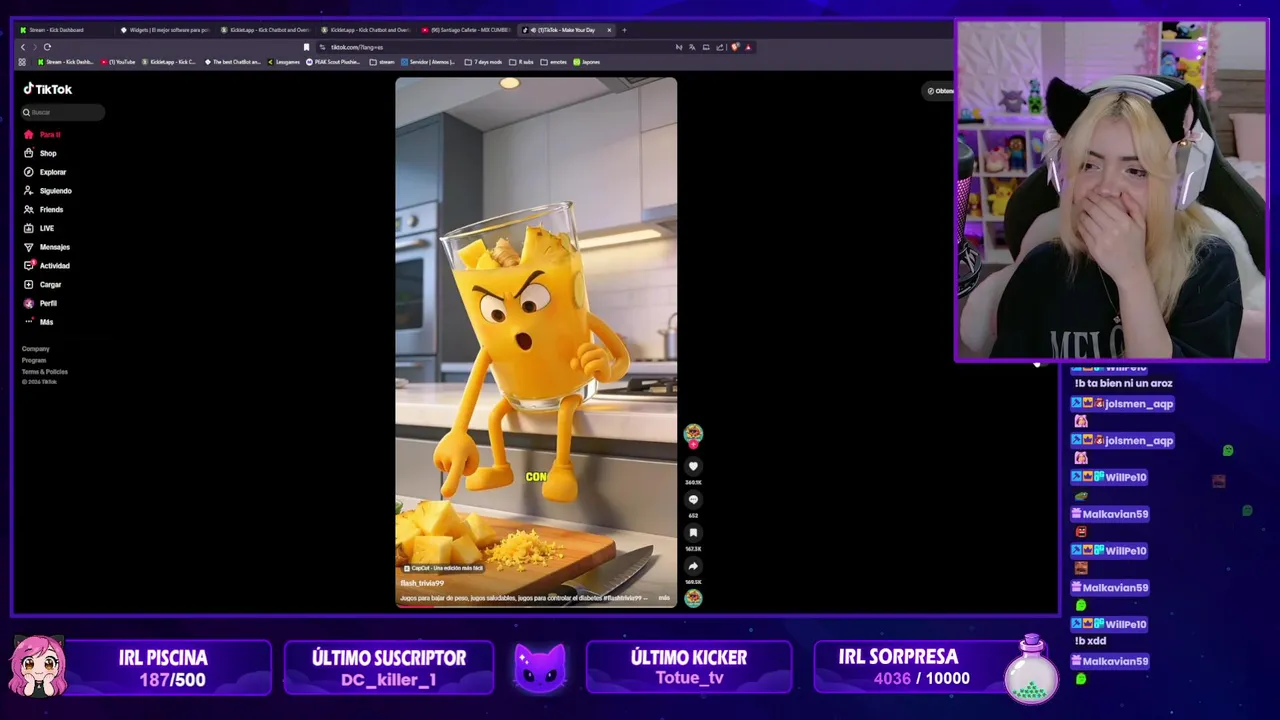Open the Siguiendo feed
1280x720 pixels.
[x=48, y=191]
